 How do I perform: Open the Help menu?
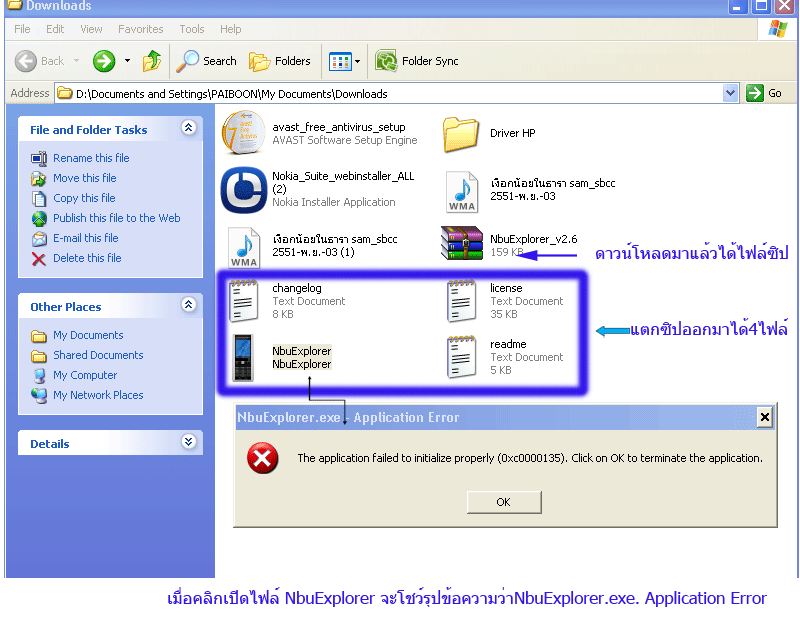pos(231,30)
